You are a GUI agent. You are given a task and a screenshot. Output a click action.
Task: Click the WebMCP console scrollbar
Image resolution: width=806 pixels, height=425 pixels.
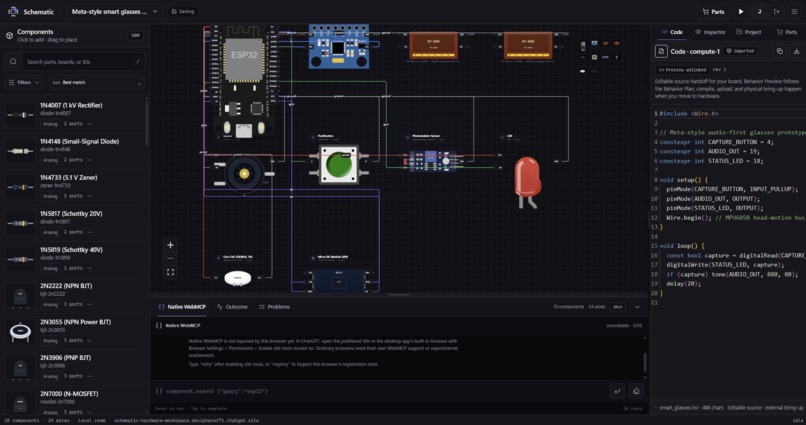645,361
